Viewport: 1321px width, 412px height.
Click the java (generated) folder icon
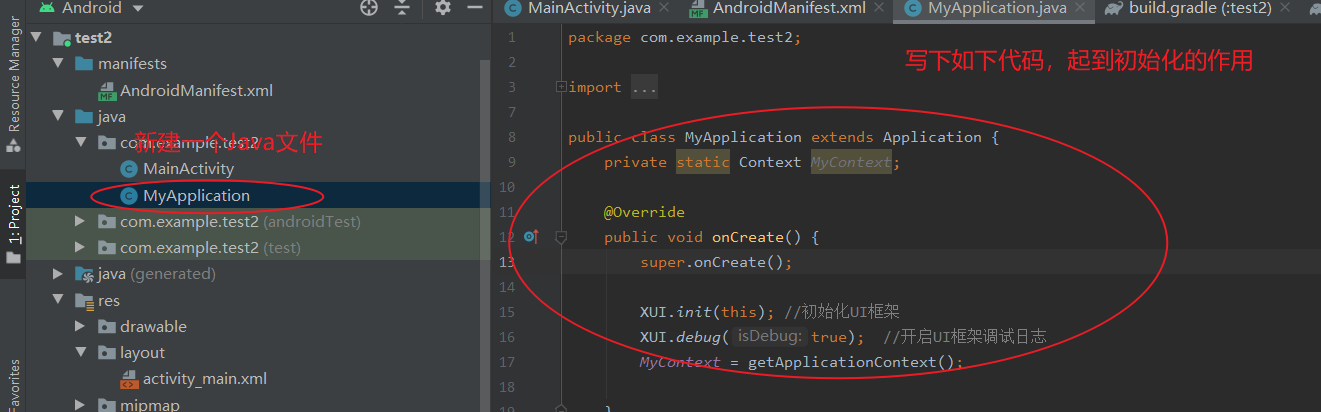tap(85, 274)
